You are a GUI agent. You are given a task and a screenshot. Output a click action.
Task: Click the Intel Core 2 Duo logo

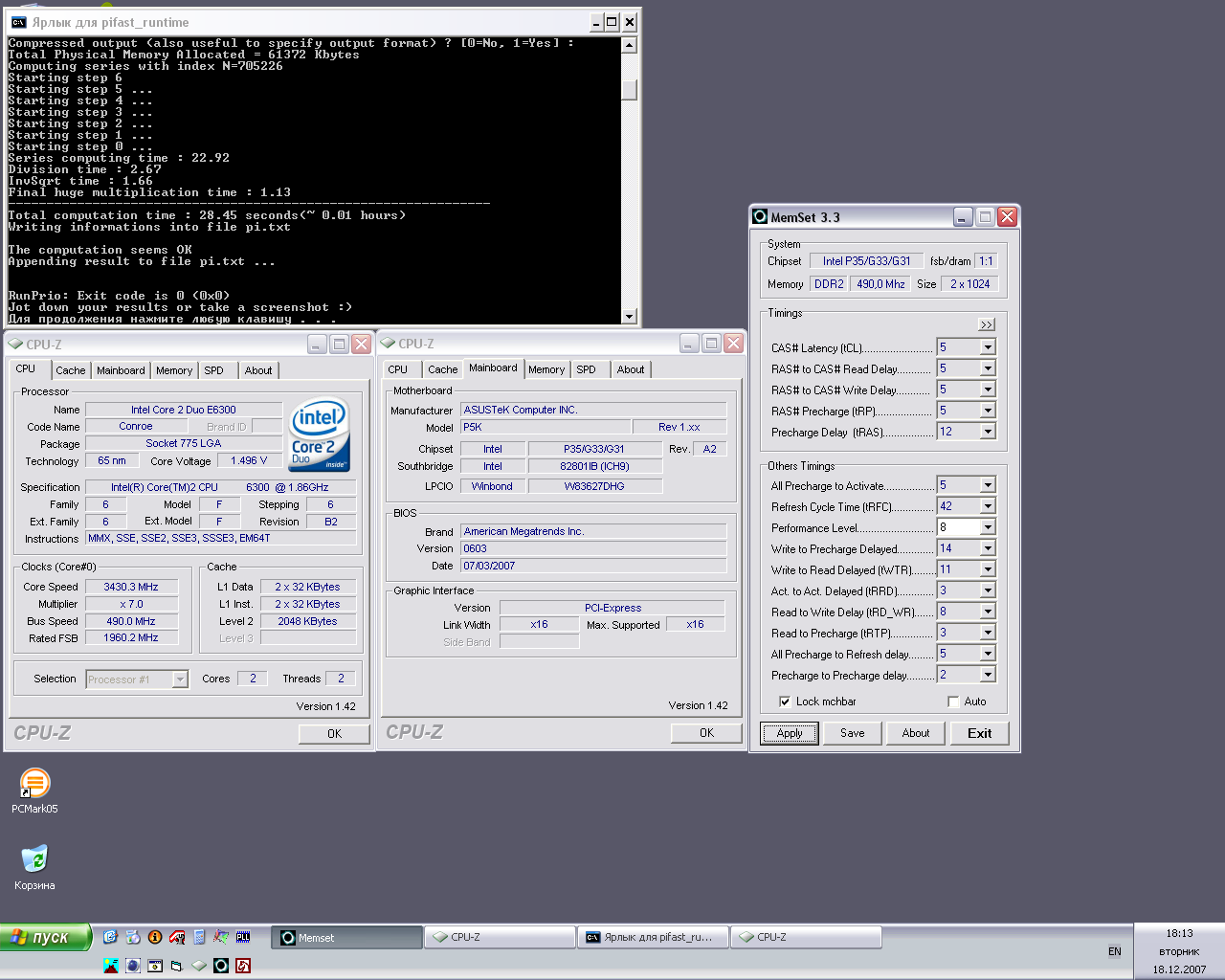point(320,434)
